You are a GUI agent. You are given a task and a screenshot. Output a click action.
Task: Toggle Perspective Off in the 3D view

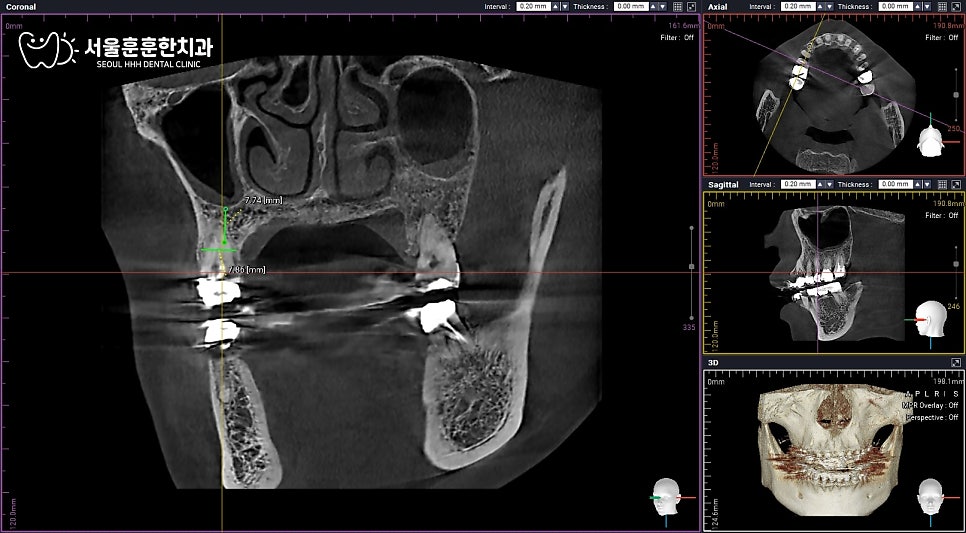tap(932, 417)
